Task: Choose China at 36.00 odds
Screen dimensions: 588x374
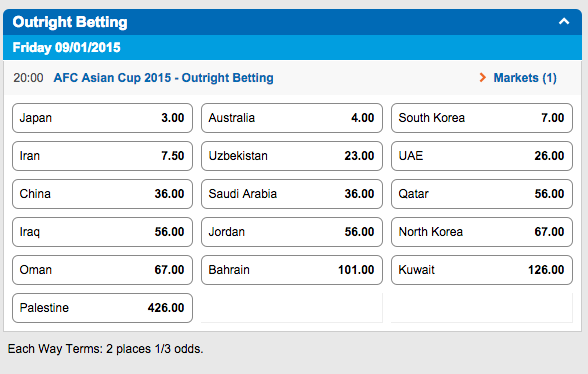Action: [x=102, y=194]
